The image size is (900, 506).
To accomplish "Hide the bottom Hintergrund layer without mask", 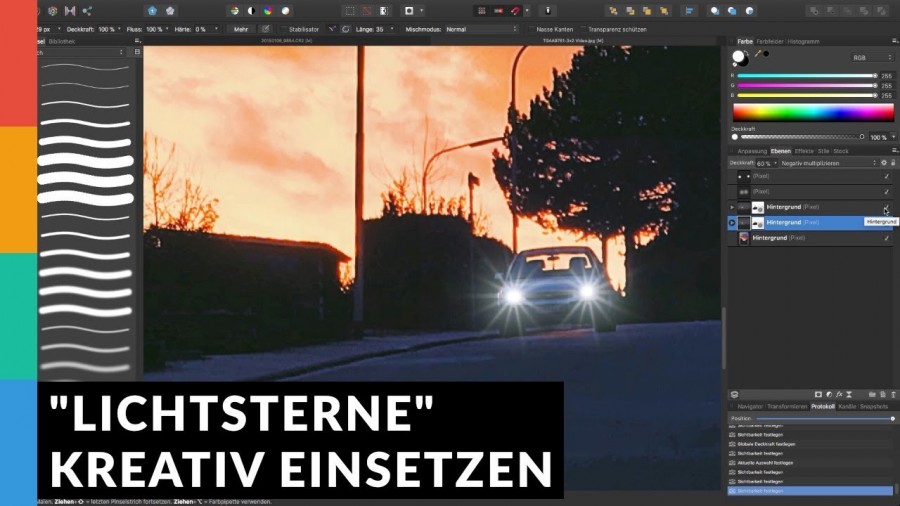I will click(887, 238).
